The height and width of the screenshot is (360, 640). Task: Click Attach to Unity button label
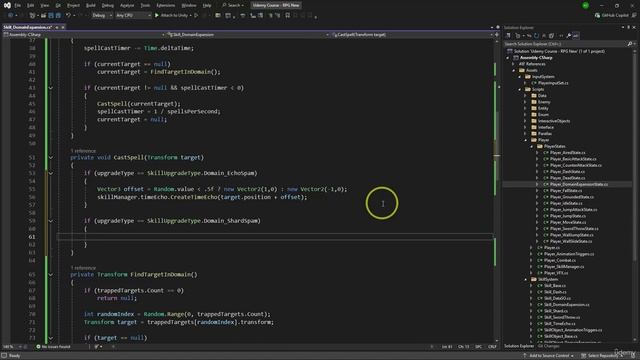(174, 16)
